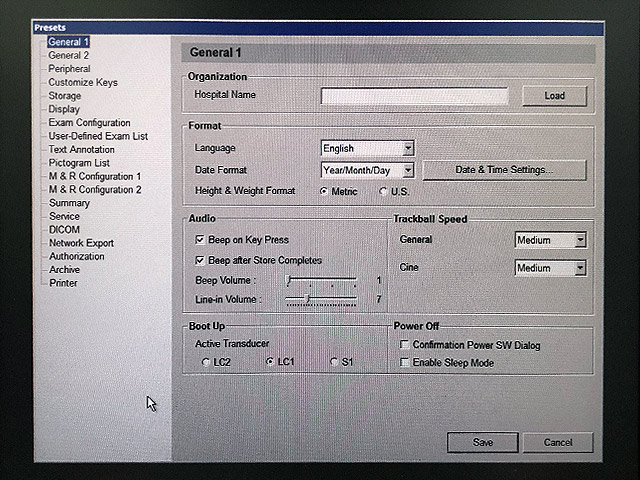The height and width of the screenshot is (480, 640).
Task: Click the Line-in Volume slider
Action: (x=321, y=300)
